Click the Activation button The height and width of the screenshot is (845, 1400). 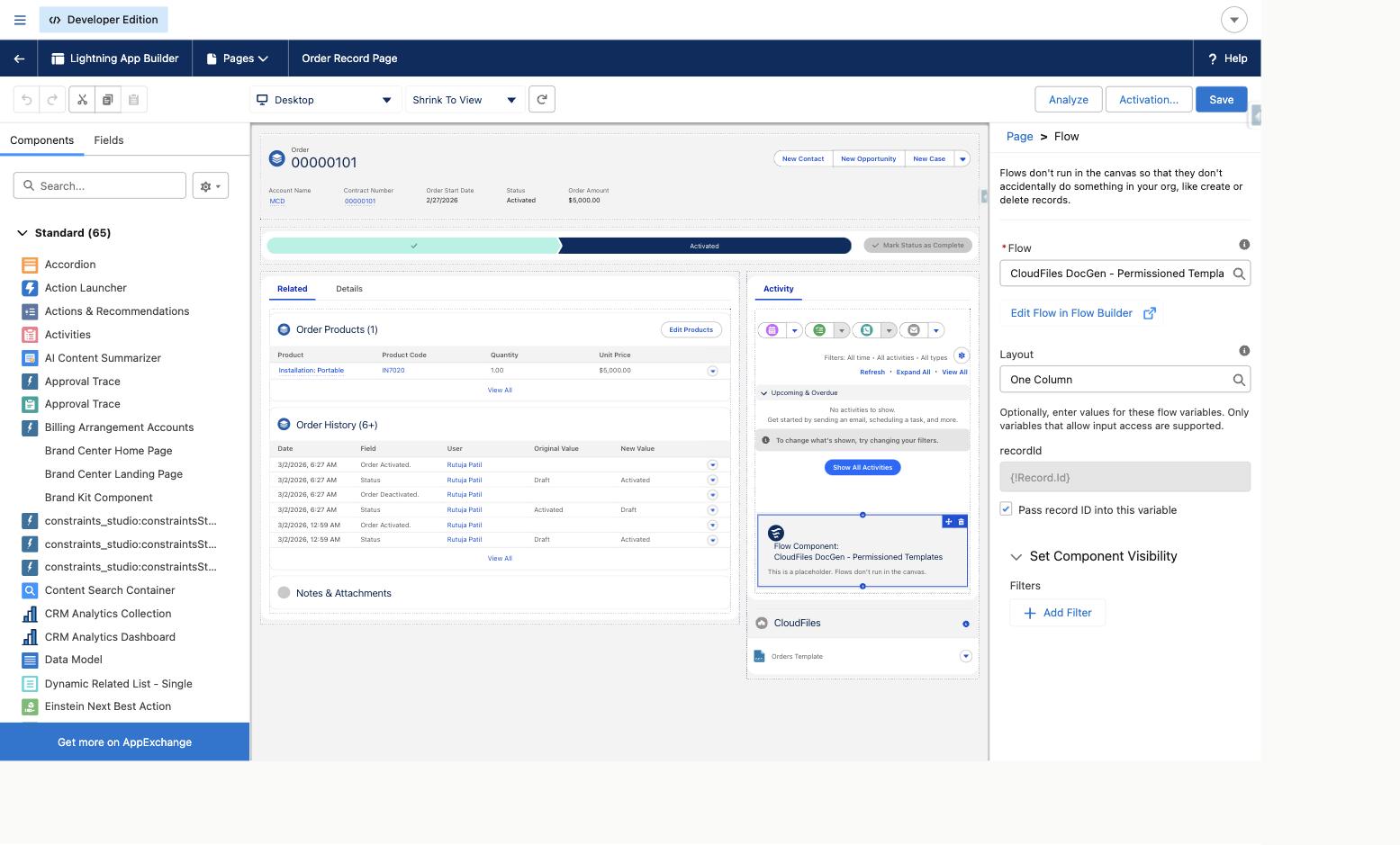[x=1149, y=100]
